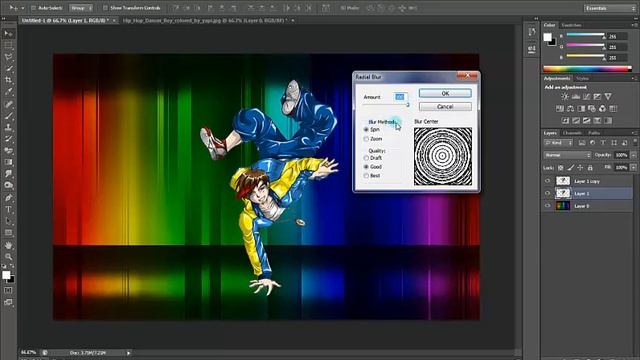
Task: Switch to the Paths tab
Action: click(x=594, y=133)
